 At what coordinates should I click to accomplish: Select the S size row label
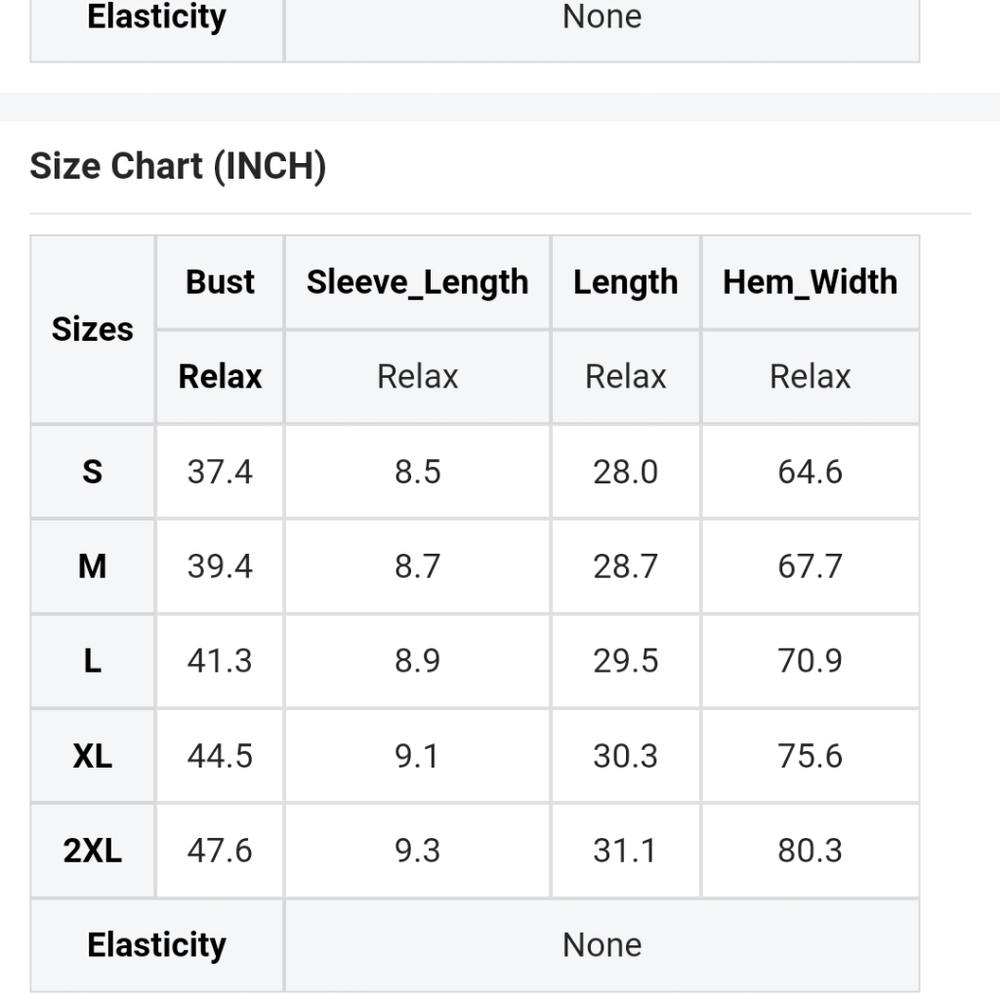click(92, 472)
